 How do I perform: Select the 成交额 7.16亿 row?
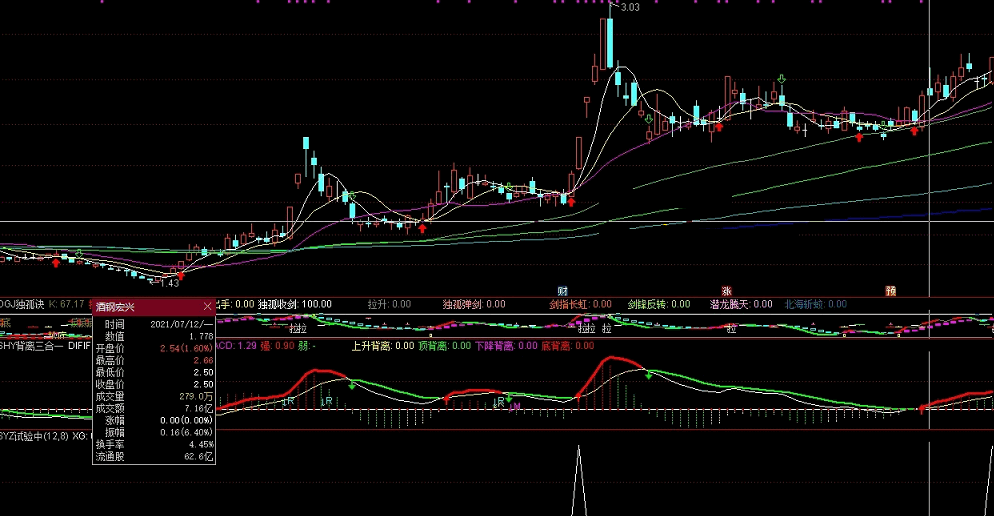pyautogui.click(x=154, y=408)
